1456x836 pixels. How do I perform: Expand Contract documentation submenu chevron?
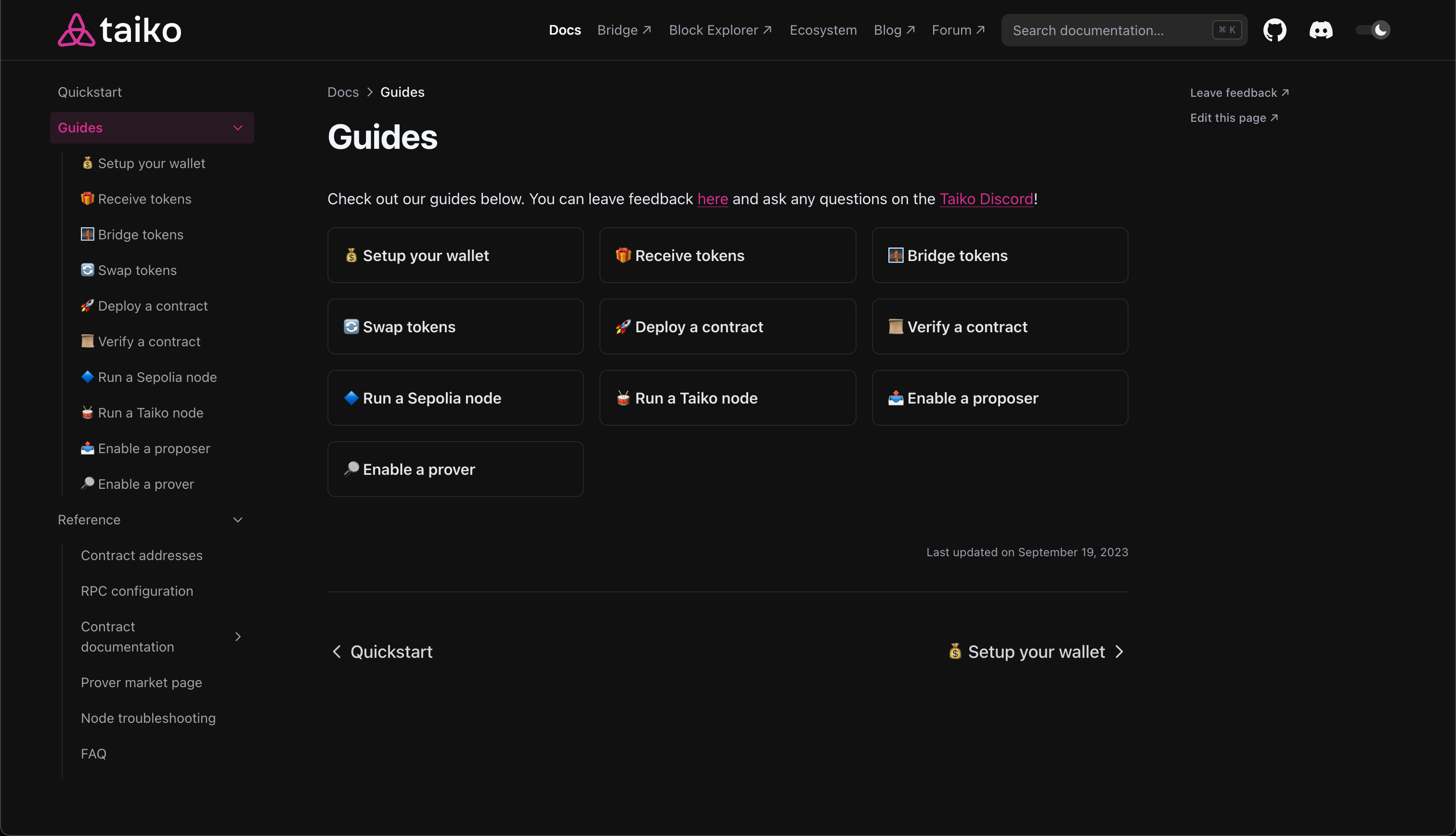(237, 636)
